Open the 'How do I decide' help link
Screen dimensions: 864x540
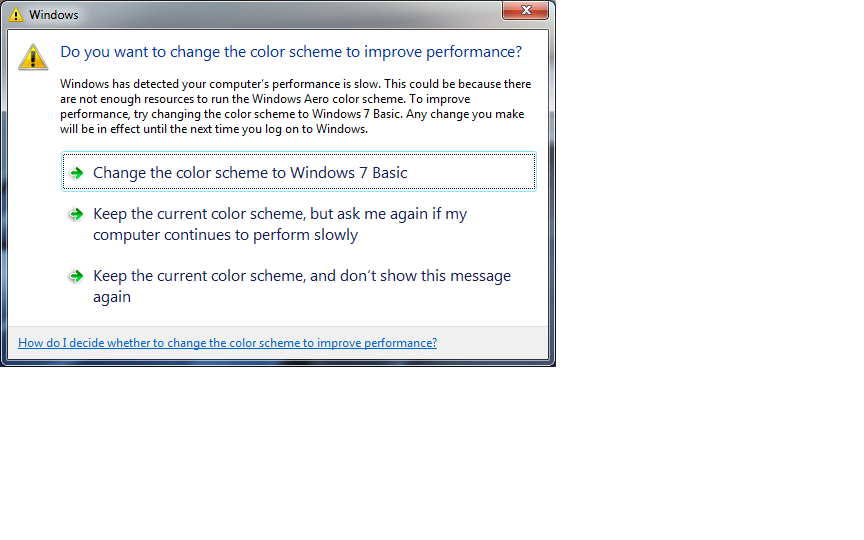[227, 343]
